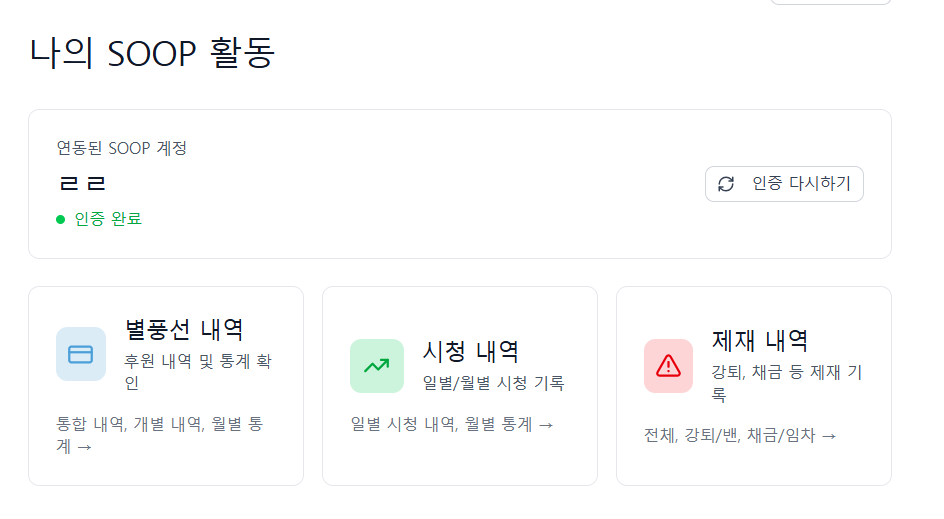Click the 연동된 SOOP 계정 label
The height and width of the screenshot is (519, 944).
122,149
